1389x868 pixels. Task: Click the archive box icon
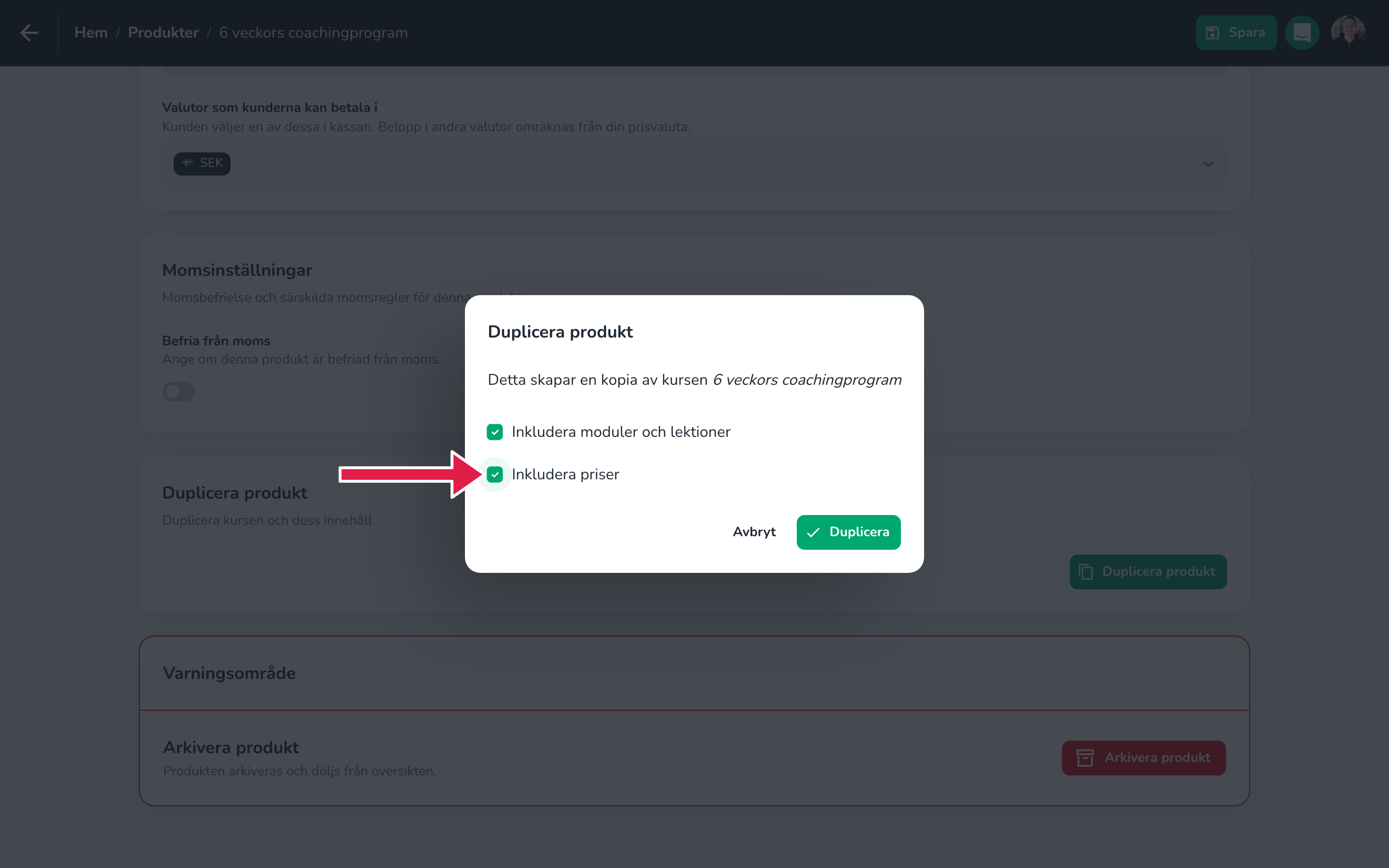pos(1085,758)
